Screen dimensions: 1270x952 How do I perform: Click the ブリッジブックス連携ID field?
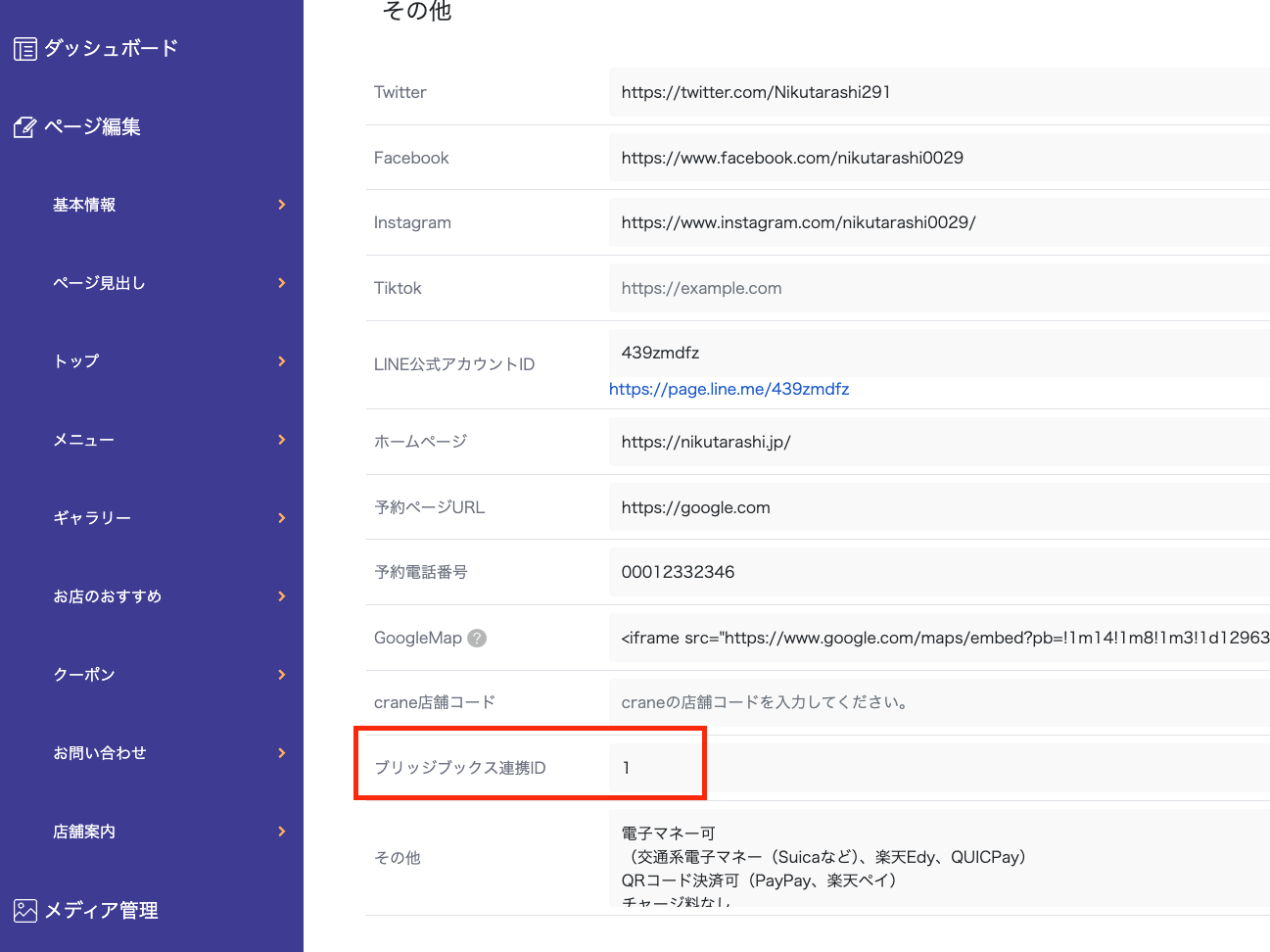point(938,768)
